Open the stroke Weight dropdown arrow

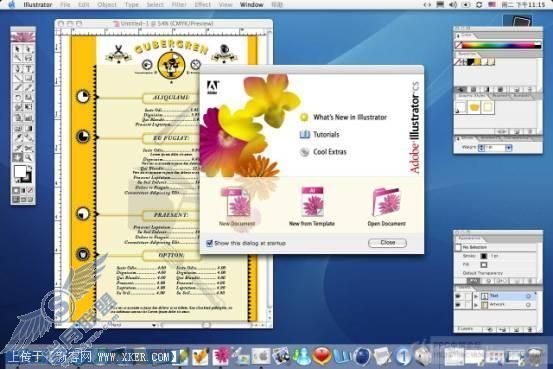point(509,148)
